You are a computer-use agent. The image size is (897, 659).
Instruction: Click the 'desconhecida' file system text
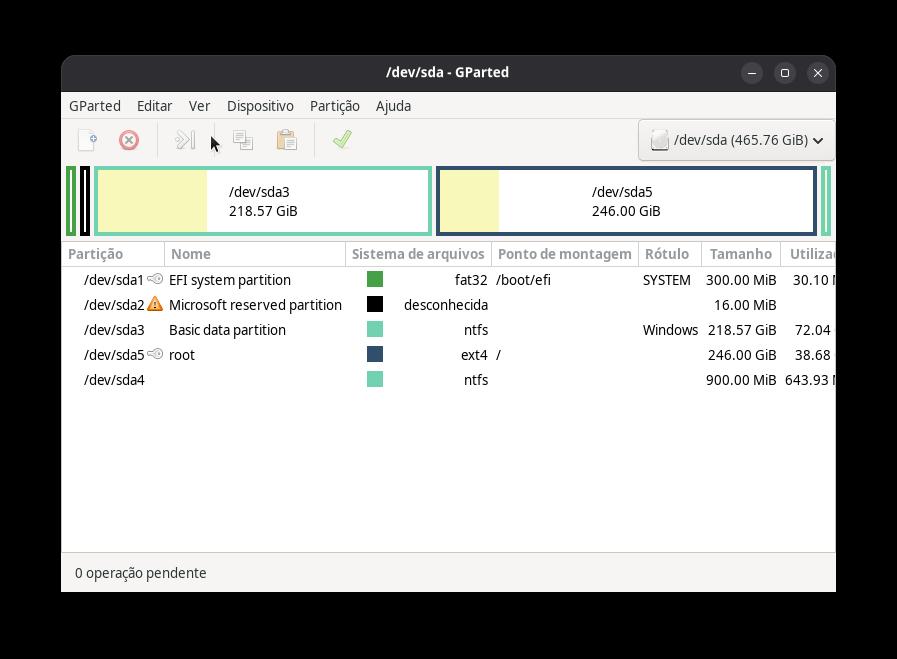point(446,305)
